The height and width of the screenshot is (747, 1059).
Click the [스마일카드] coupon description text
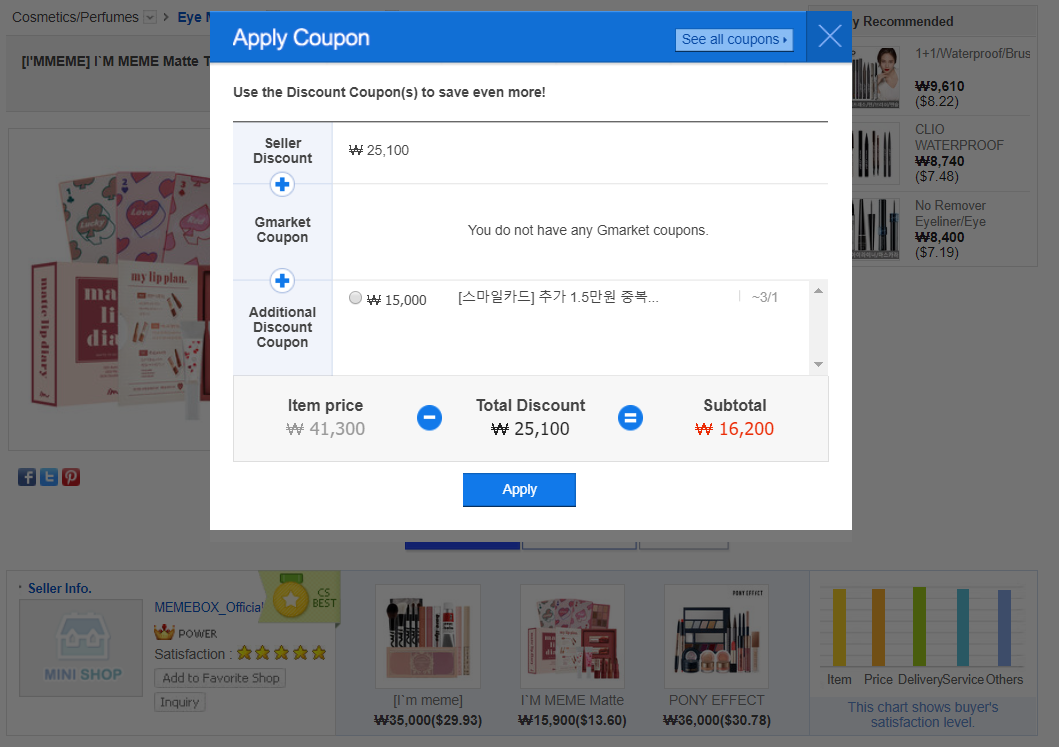pos(558,297)
